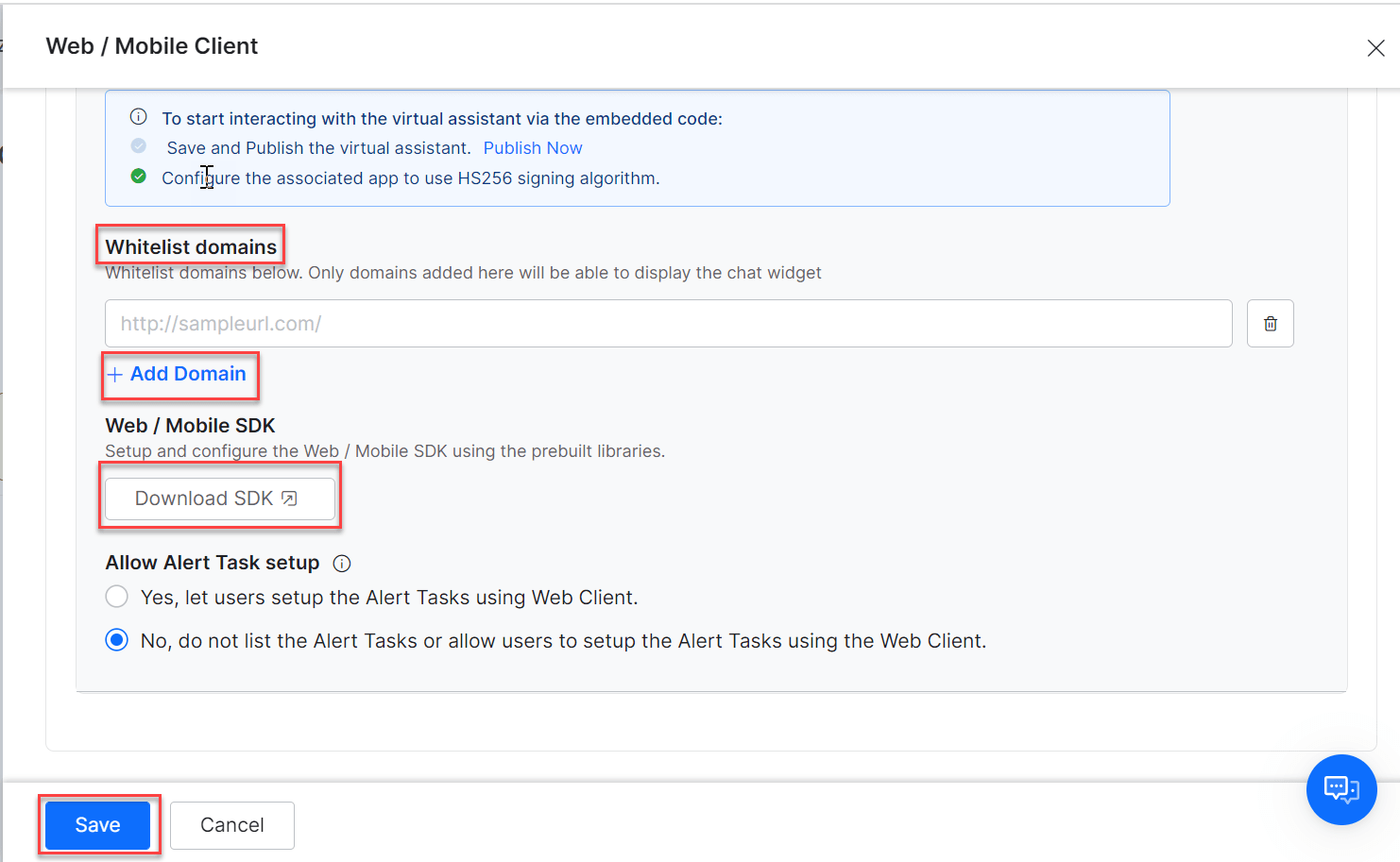This screenshot has width=1400, height=862.
Task: Select No, do not list Alert Tasks
Action: coord(117,640)
